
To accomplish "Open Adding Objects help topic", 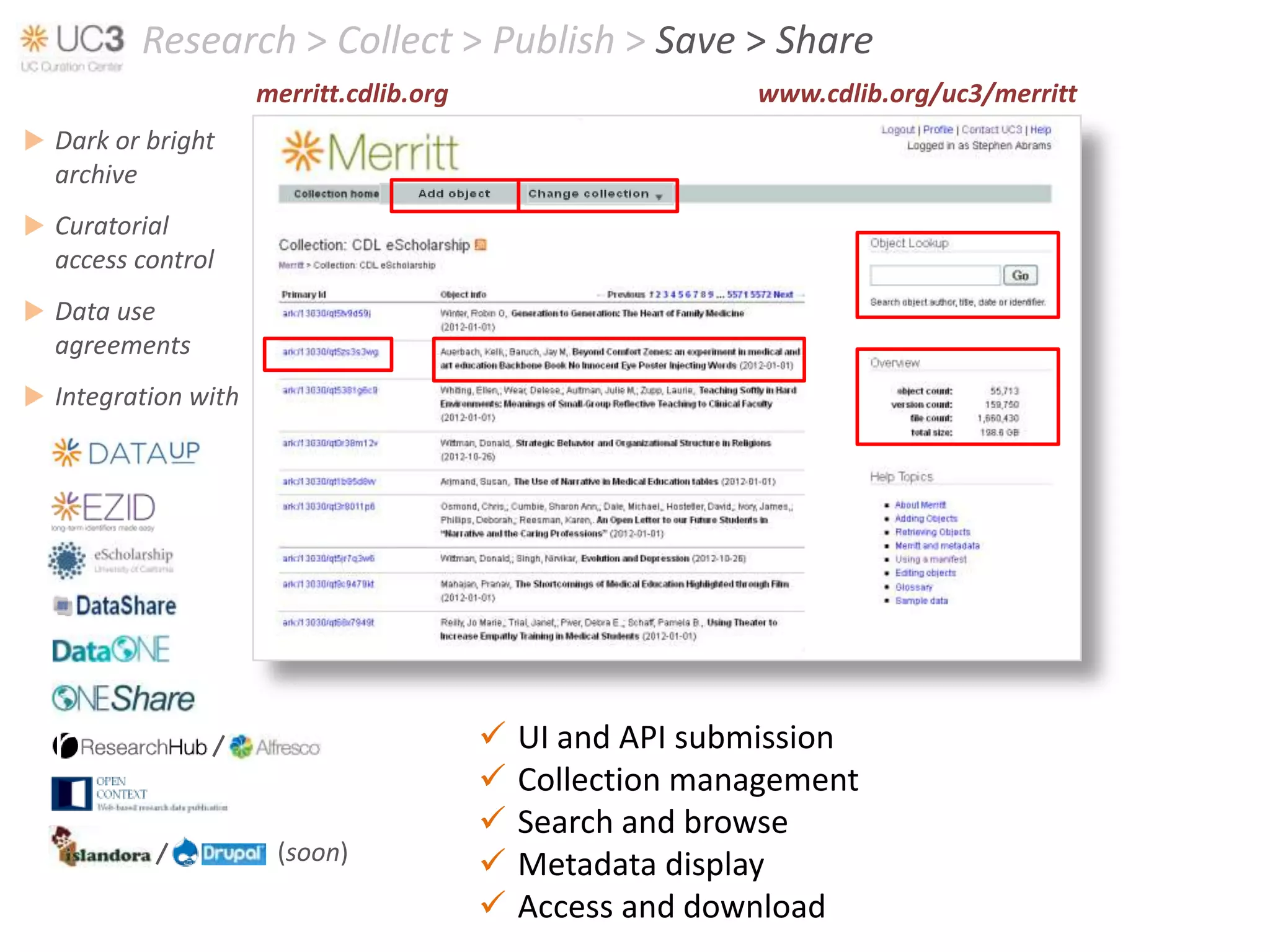I will point(926,519).
